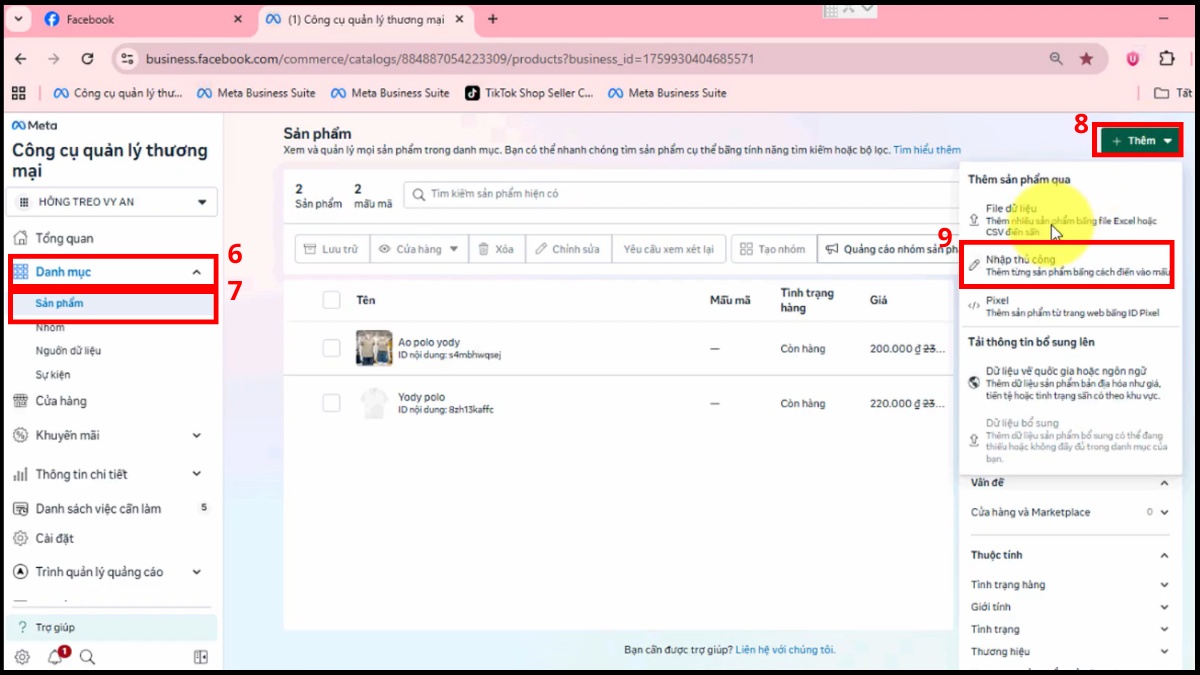Screen dimensions: 1200x675
Task: Open Sự kiện in sidebar
Action: click(53, 375)
